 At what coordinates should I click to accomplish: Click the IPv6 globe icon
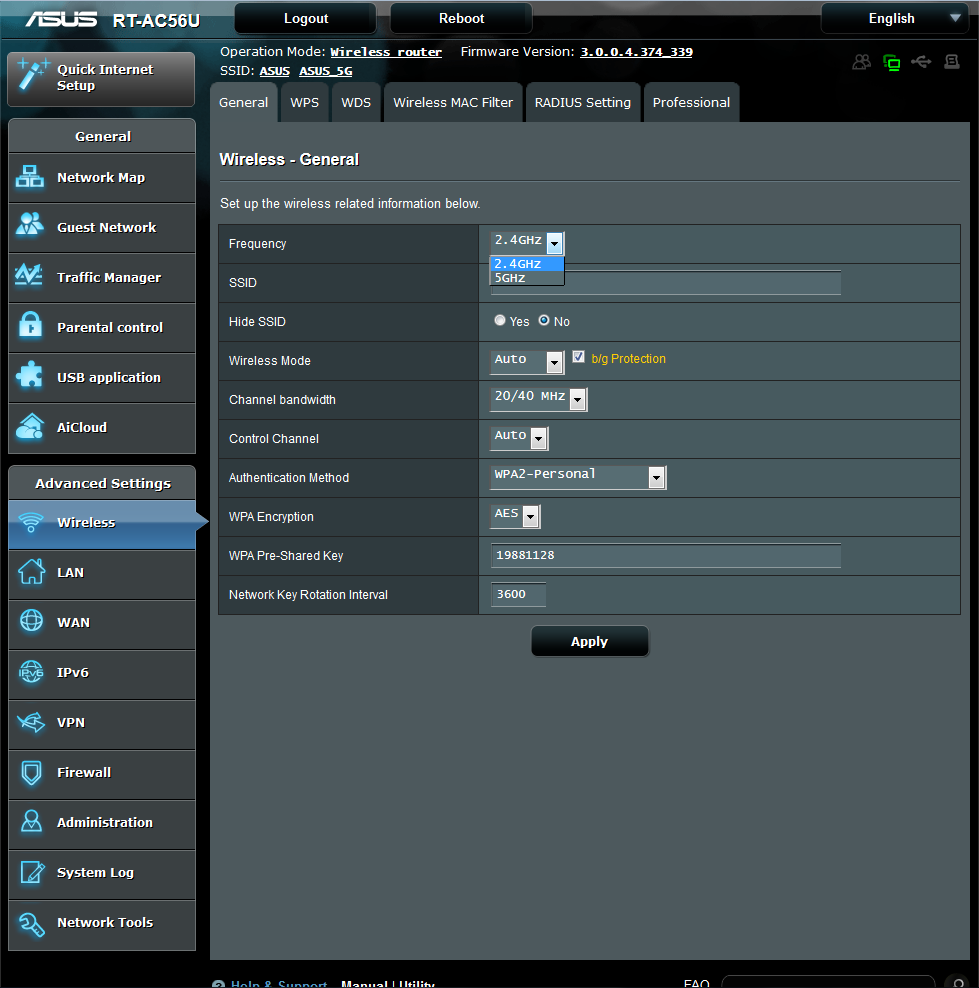[x=31, y=672]
